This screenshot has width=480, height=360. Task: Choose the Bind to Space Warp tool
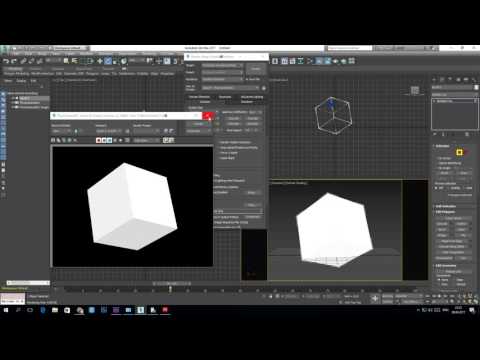(x=40, y=61)
